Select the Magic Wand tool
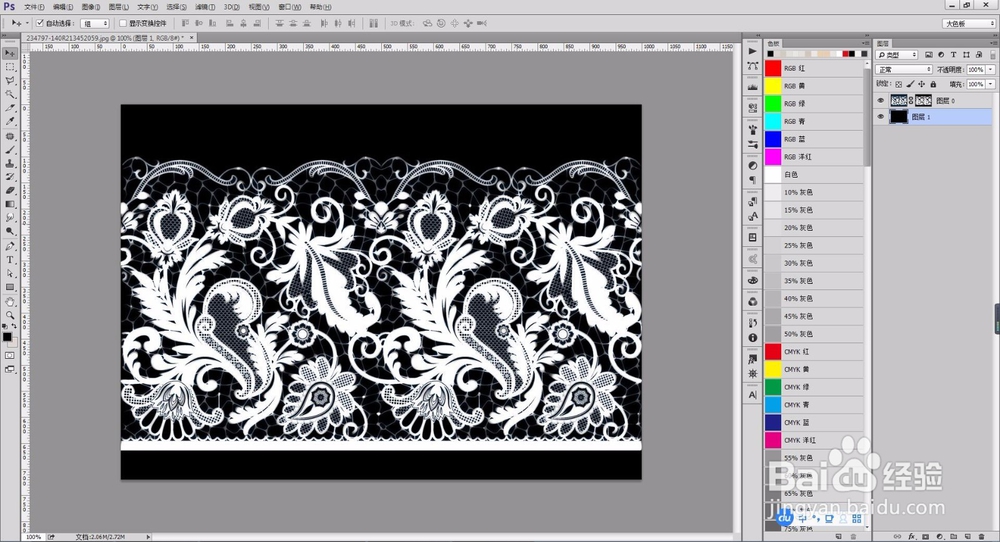This screenshot has height=542, width=1000. 10,94
